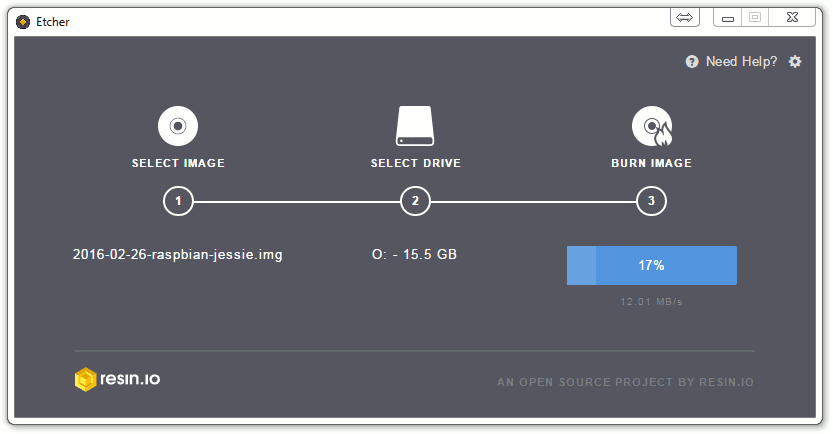Viewport: 833px width, 434px height.
Task: Click the 17% burn progress bar
Action: click(x=652, y=265)
